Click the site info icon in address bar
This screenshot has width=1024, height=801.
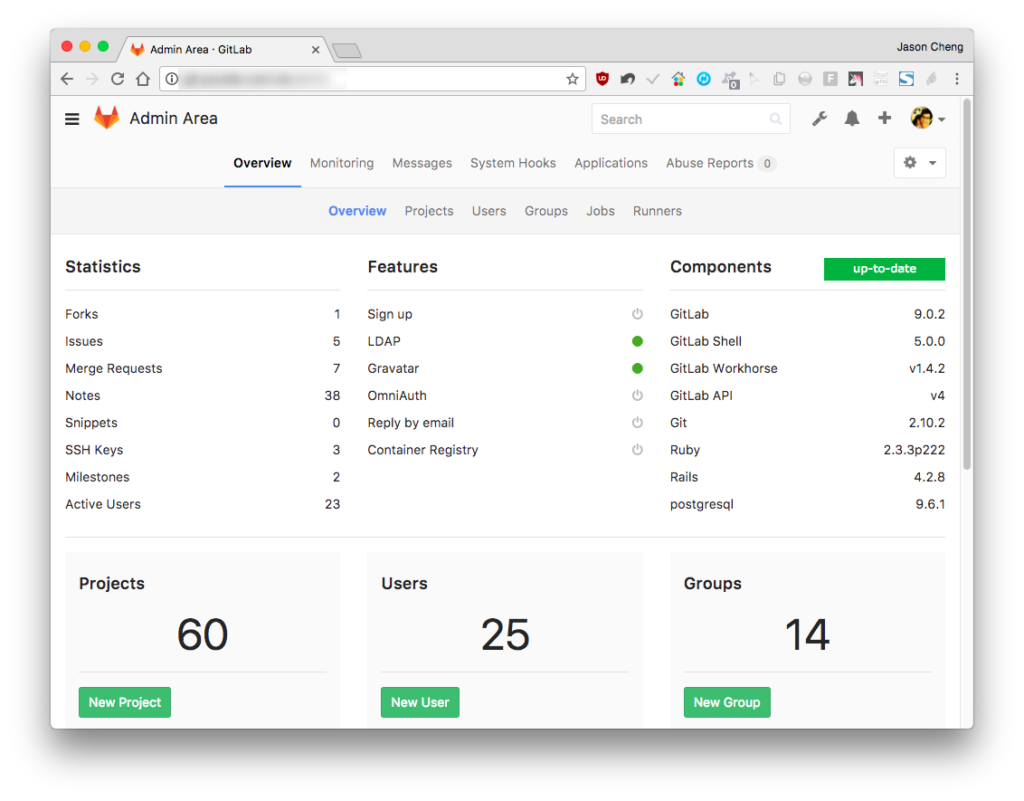172,79
